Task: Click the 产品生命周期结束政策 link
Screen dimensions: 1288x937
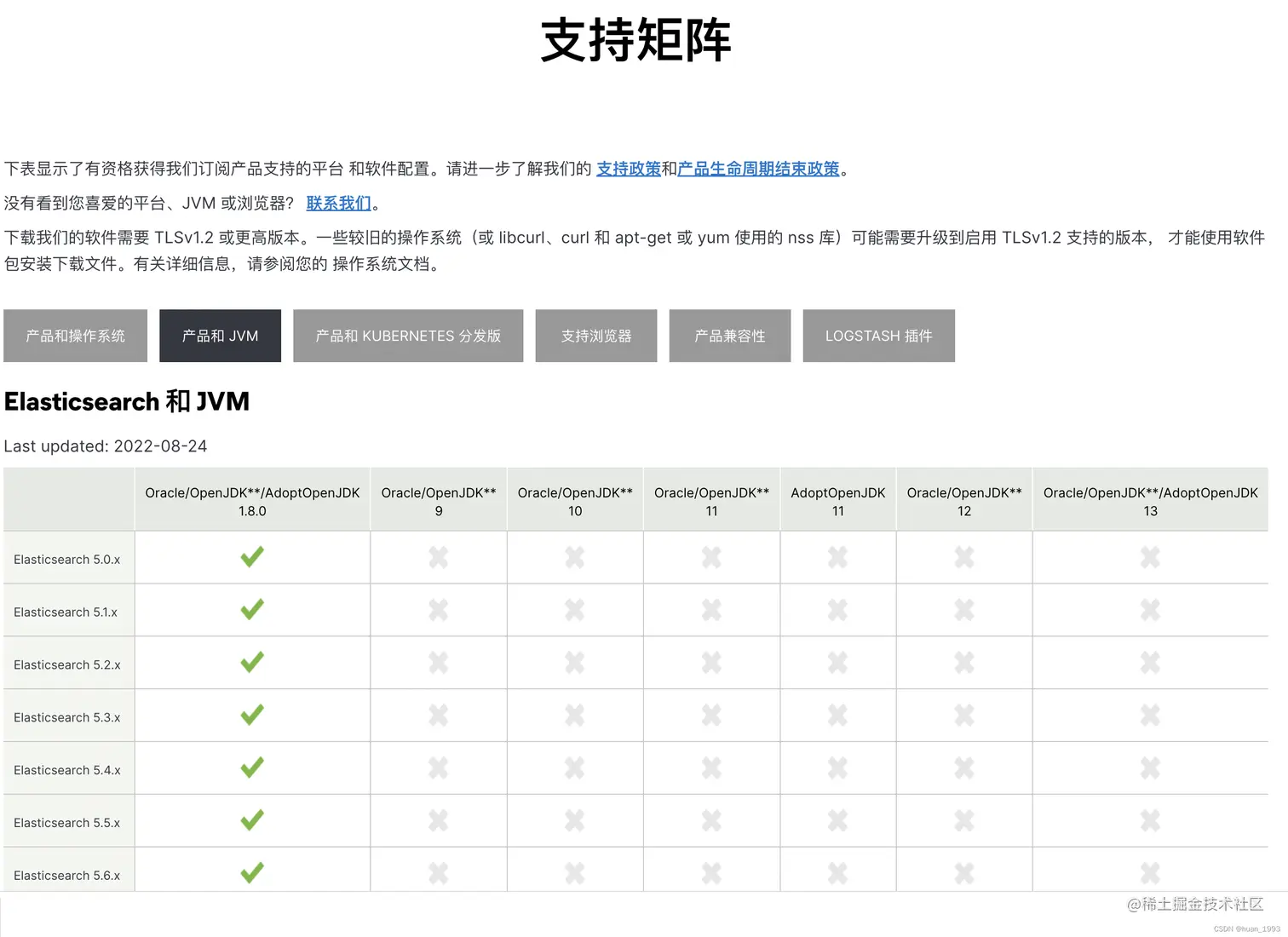Action: click(757, 169)
